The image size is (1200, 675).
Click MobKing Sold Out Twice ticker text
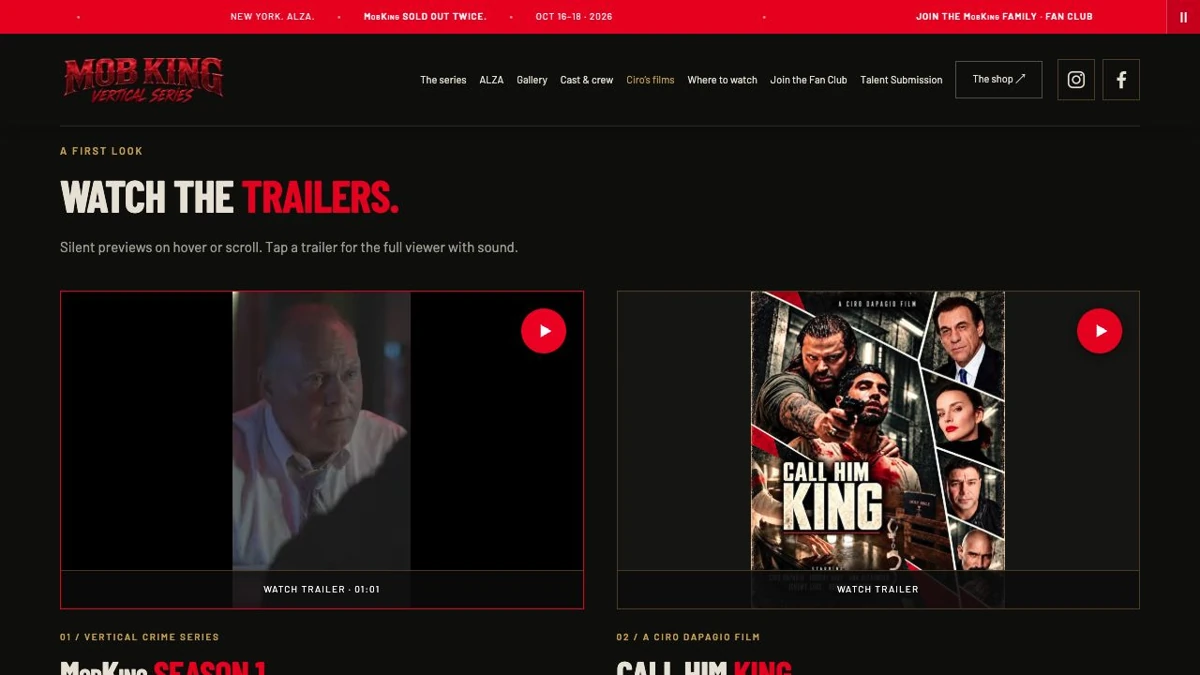pos(425,17)
